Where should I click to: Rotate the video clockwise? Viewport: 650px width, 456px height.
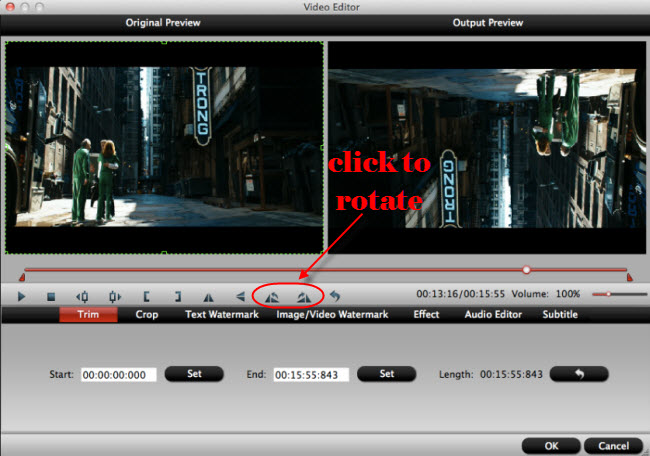[304, 297]
